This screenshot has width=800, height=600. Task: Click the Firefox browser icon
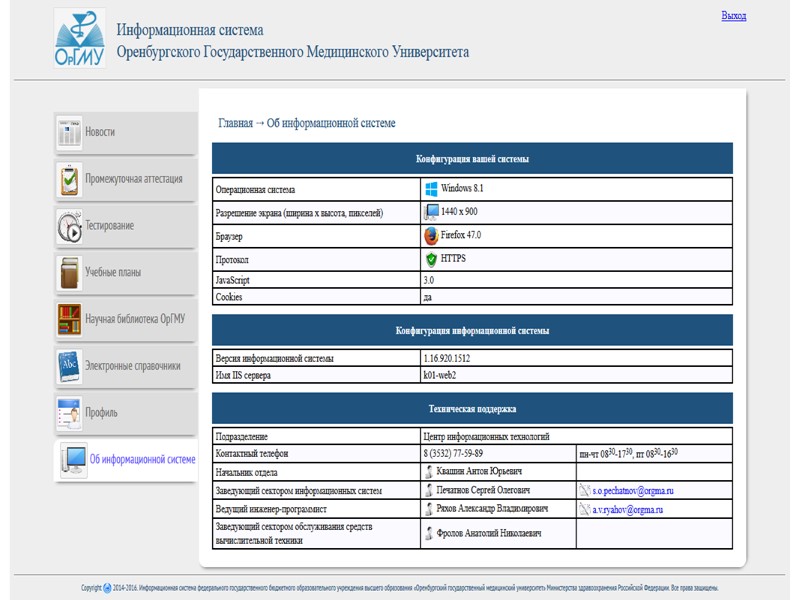431,236
